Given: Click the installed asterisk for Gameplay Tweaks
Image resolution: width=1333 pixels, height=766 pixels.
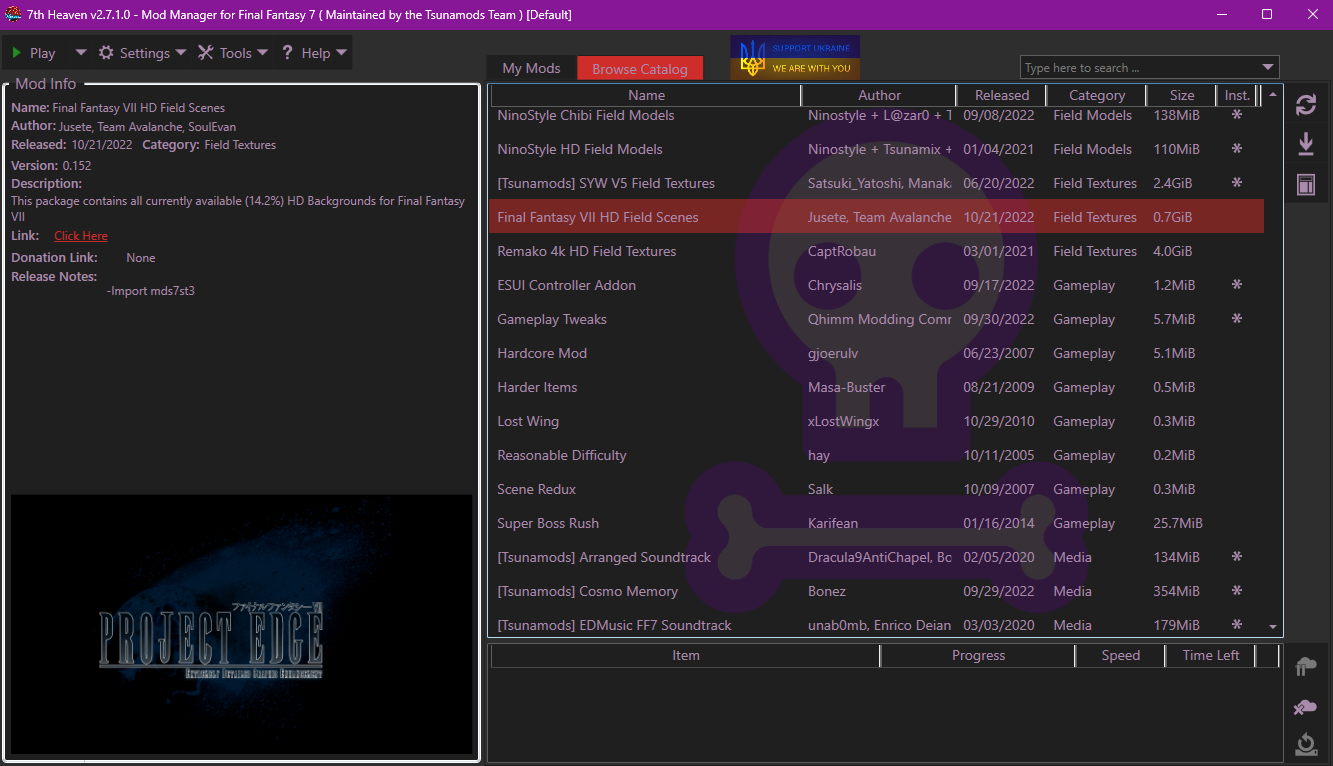Looking at the screenshot, I should click(x=1237, y=319).
